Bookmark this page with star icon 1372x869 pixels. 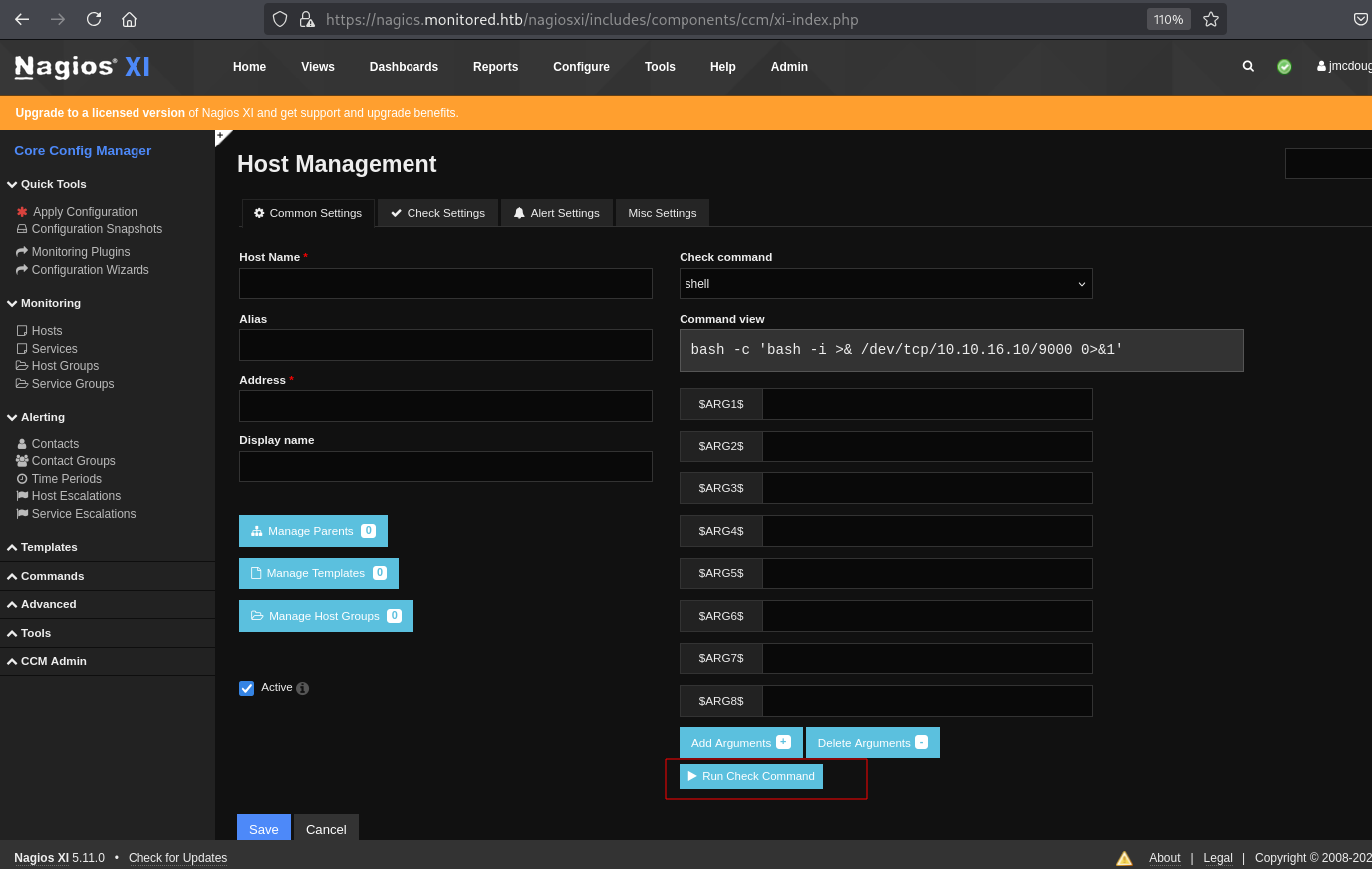tap(1211, 19)
